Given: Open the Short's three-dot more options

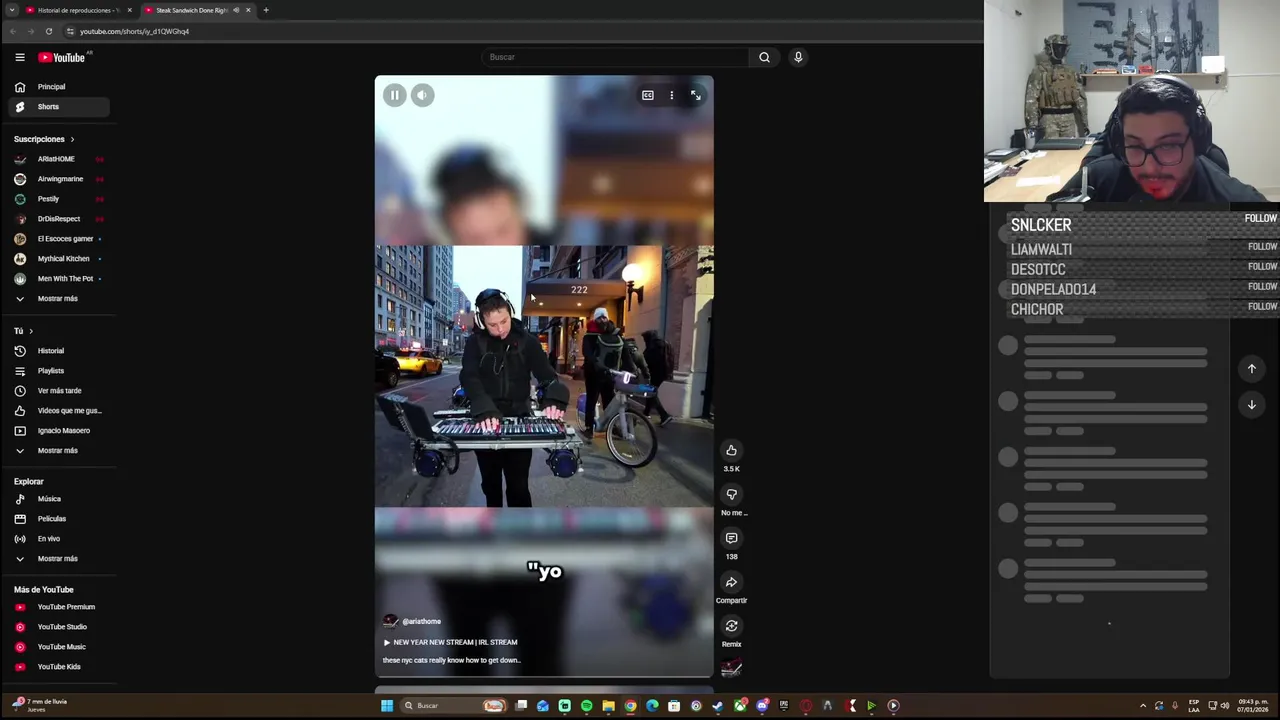Looking at the screenshot, I should 672,95.
